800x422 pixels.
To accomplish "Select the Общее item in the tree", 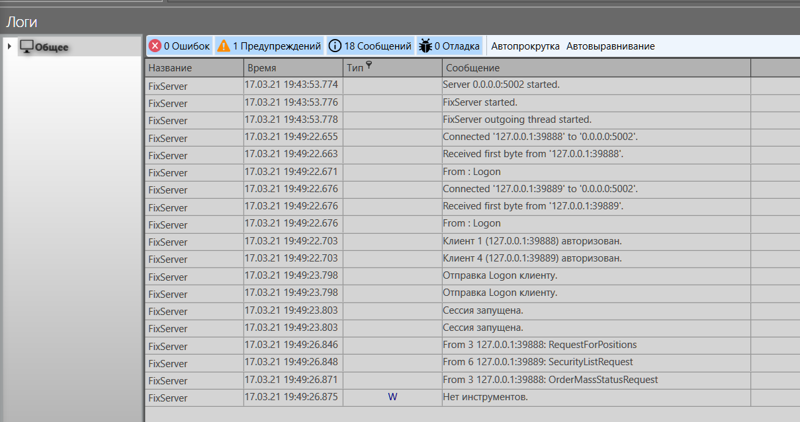I will [52, 47].
